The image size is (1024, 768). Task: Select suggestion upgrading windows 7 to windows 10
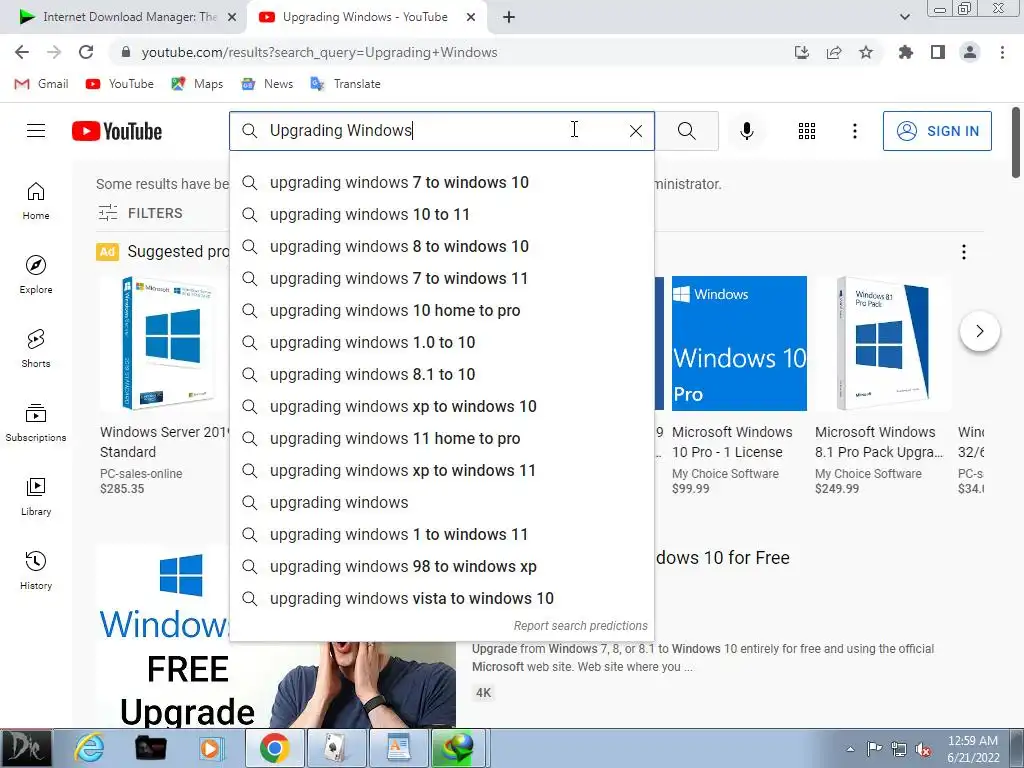click(442, 182)
